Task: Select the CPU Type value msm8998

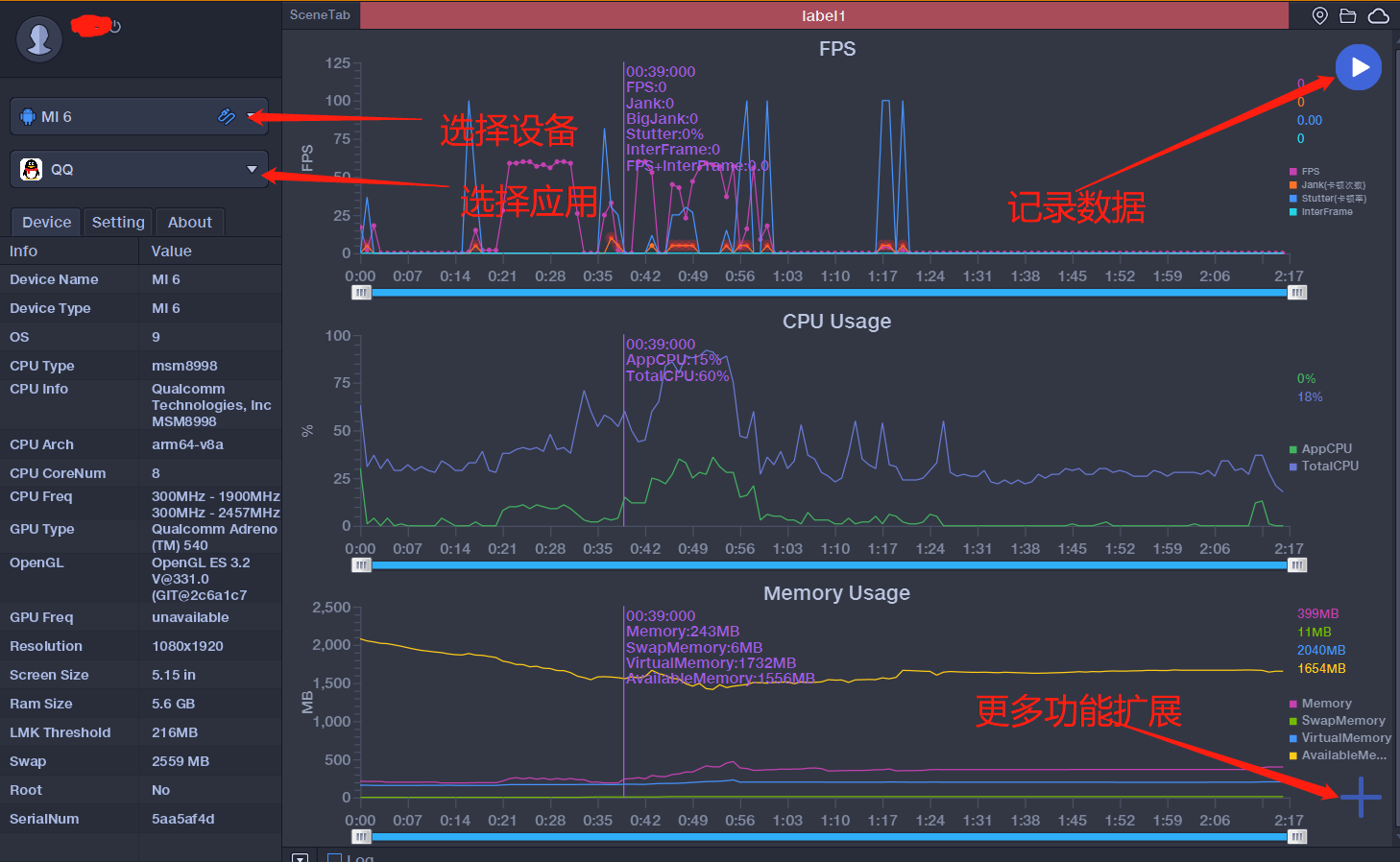Action: pos(184,366)
